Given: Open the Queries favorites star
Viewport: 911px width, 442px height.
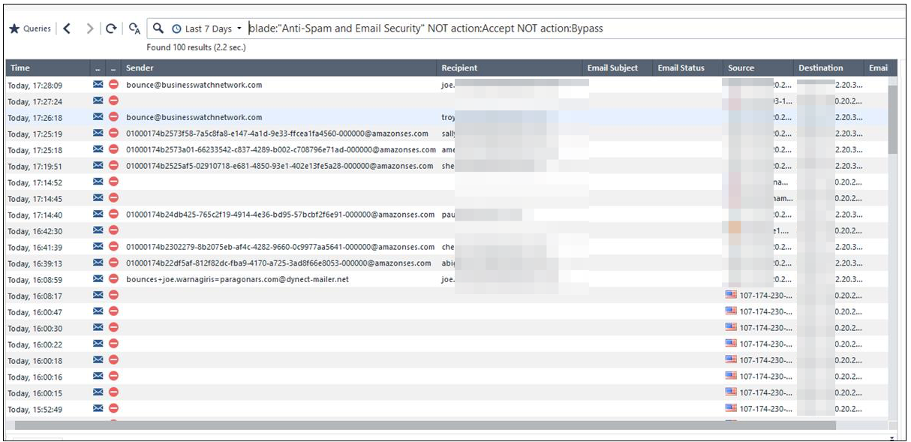Looking at the screenshot, I should [14, 29].
